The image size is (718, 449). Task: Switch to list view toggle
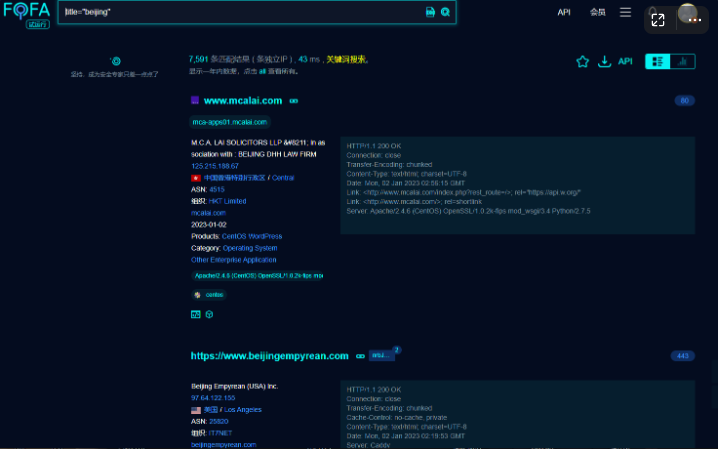click(x=658, y=61)
